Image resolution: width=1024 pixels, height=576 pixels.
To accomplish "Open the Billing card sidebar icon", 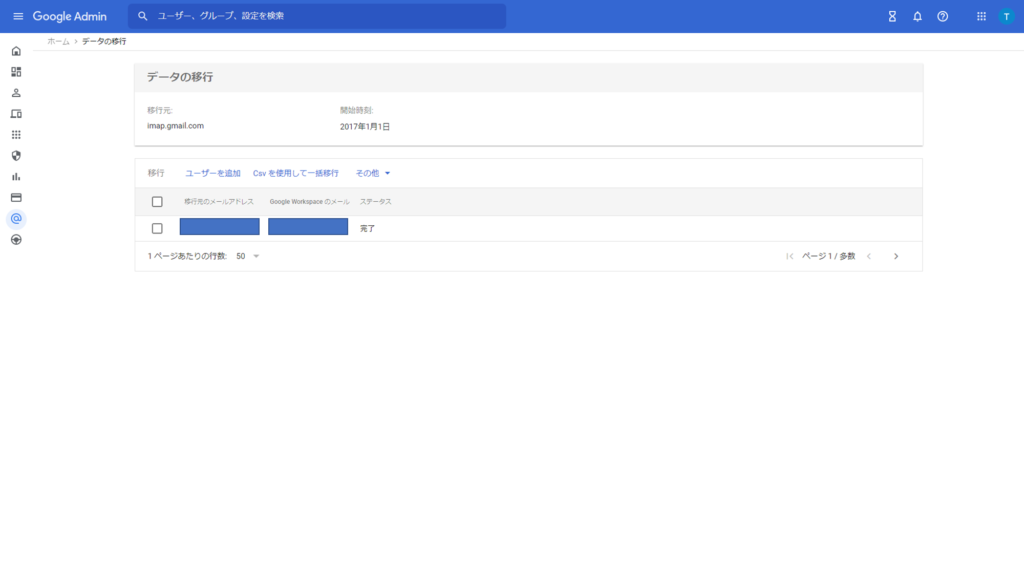I will (16, 197).
